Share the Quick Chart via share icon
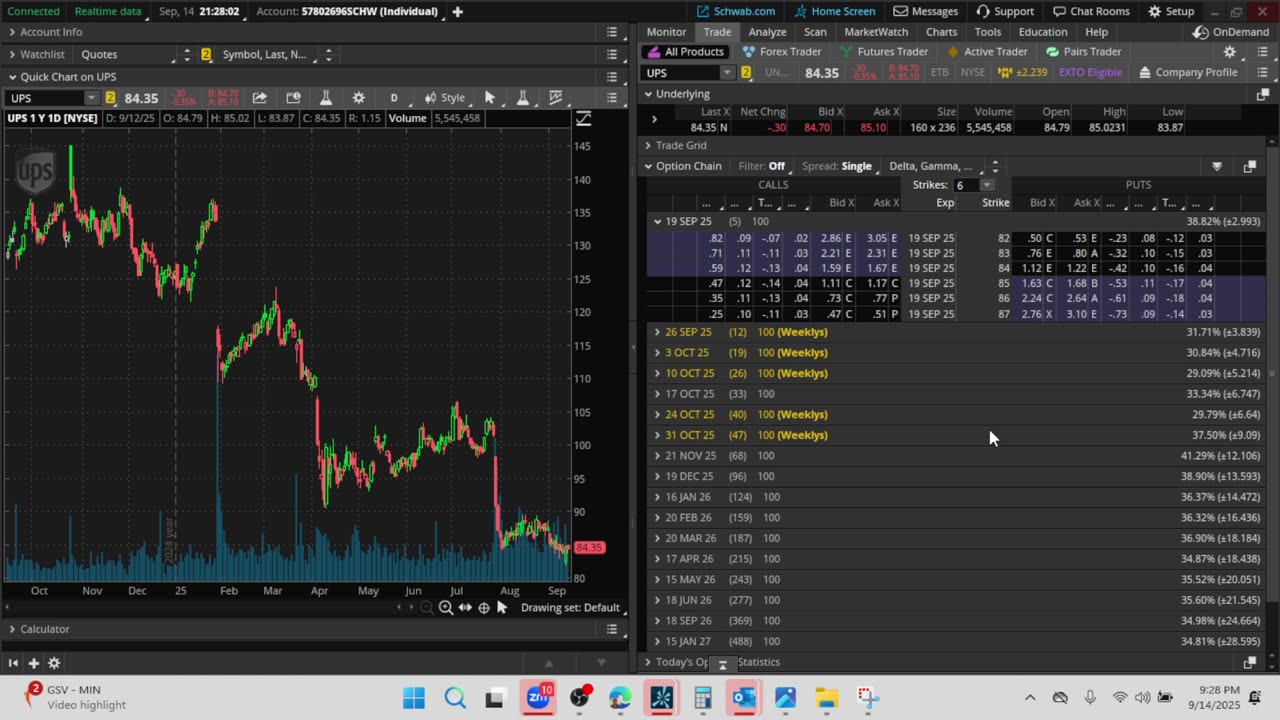Screen dimensions: 1280x720 coord(260,98)
